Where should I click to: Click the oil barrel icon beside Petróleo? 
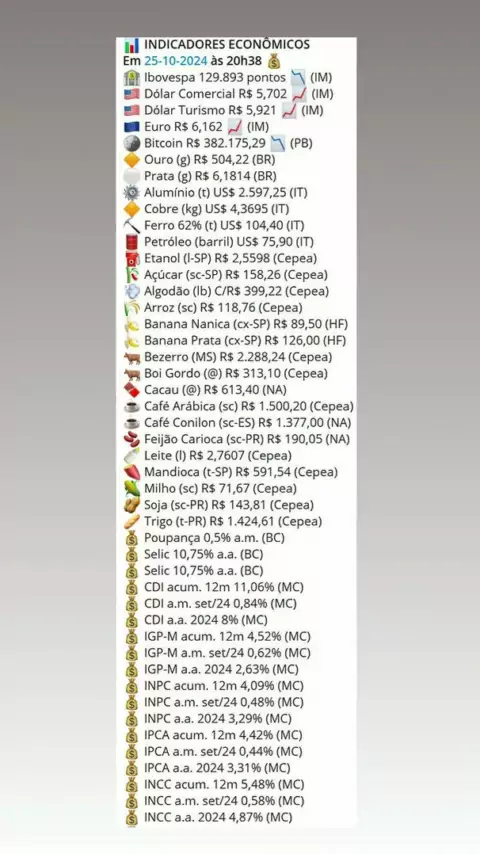point(131,242)
